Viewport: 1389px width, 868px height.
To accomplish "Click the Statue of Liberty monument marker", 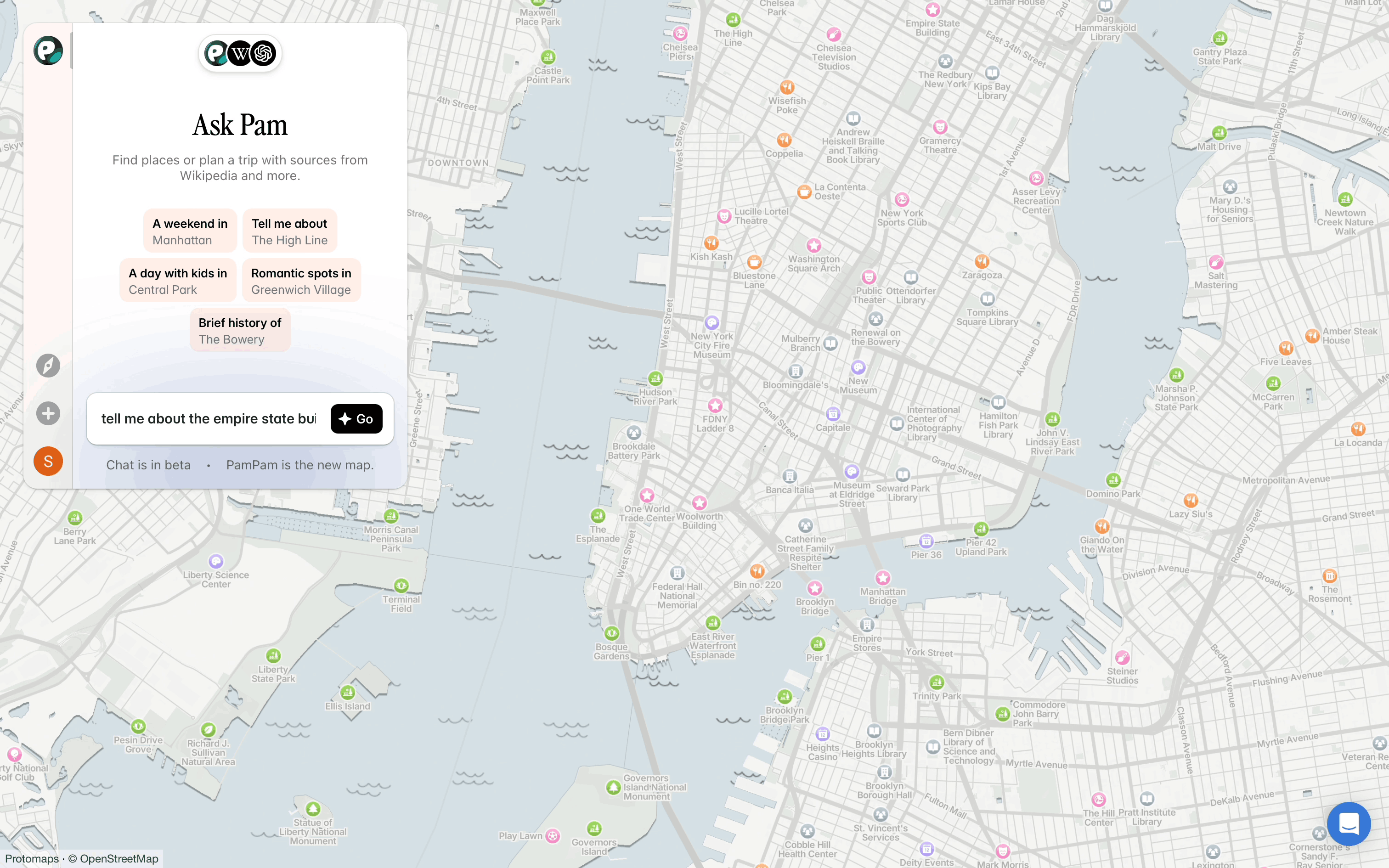I will [313, 809].
